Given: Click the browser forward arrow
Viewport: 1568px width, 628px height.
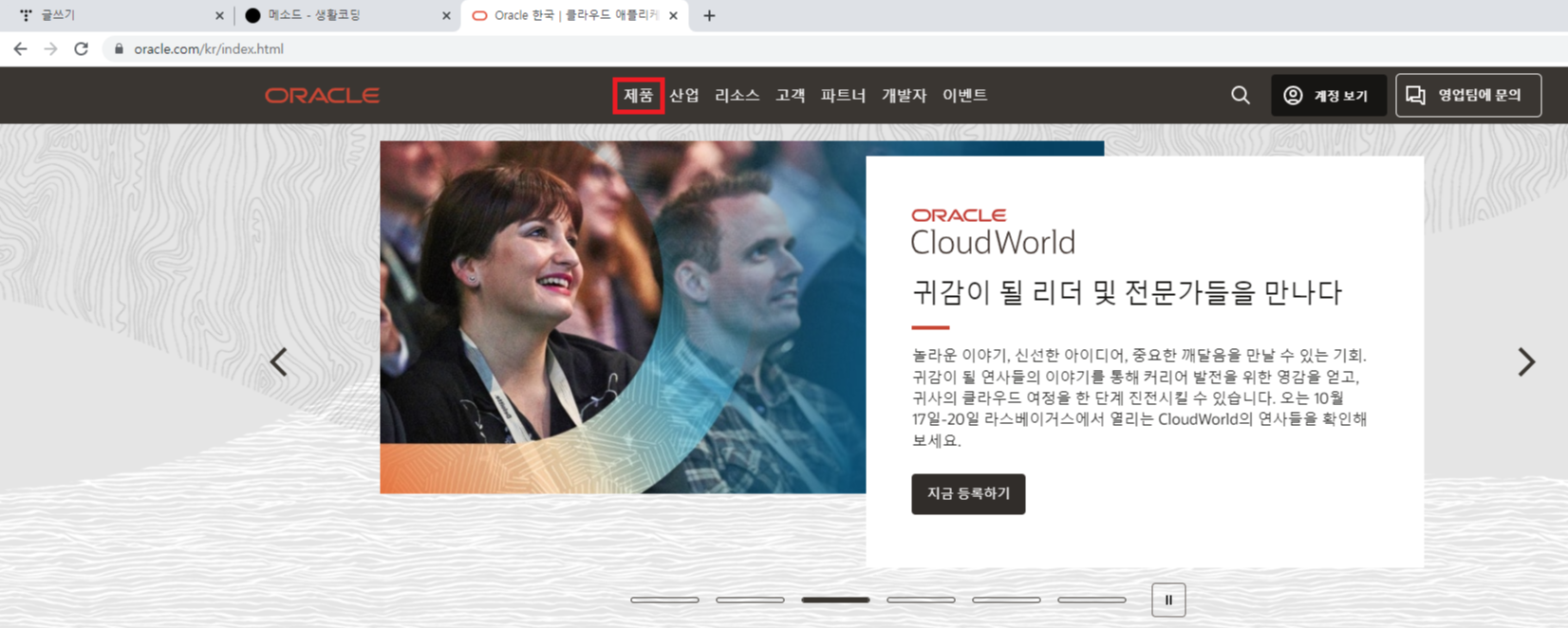Looking at the screenshot, I should [x=50, y=48].
